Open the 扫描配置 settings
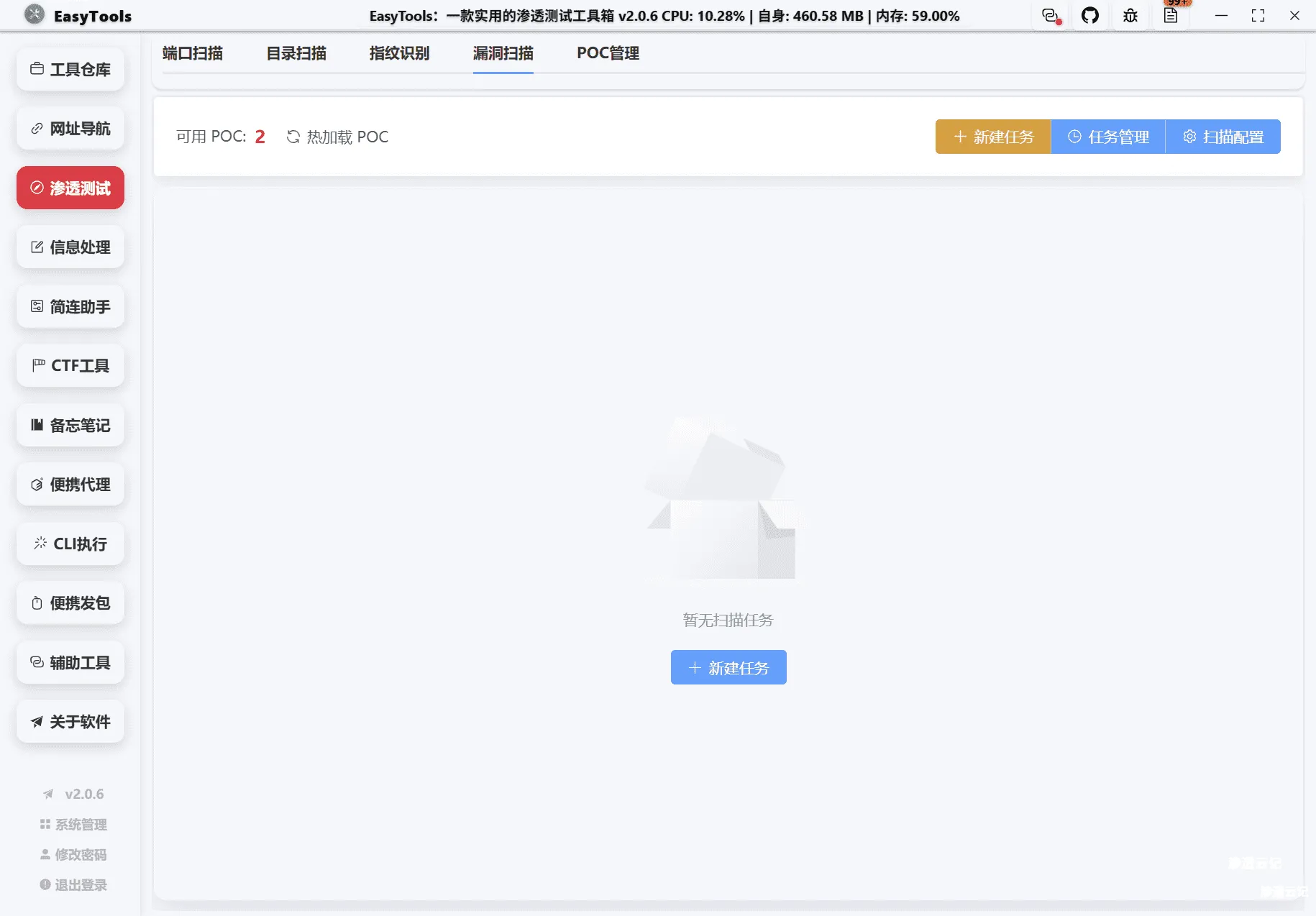Screen dimensions: 1316x916 (x=1223, y=137)
